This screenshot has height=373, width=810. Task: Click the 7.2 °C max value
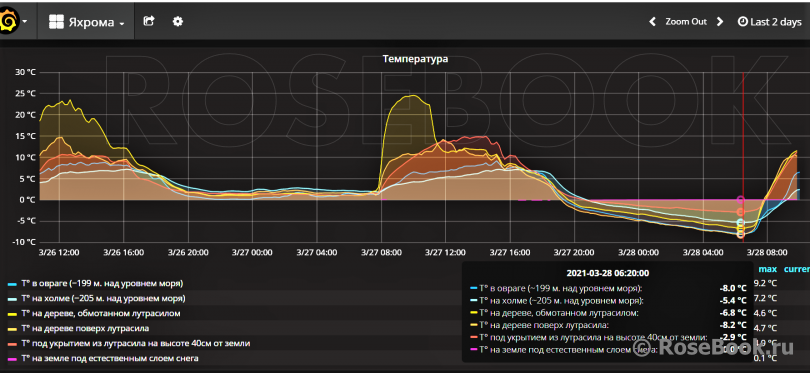coord(765,298)
